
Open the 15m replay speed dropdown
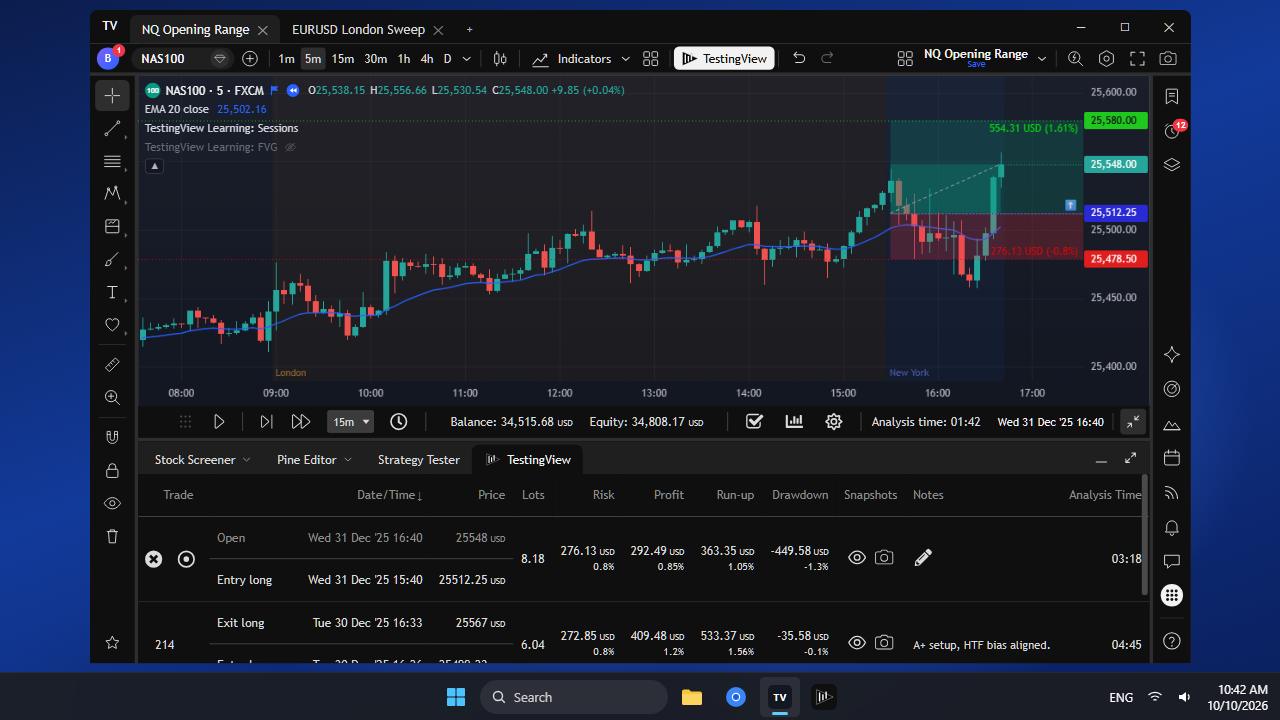(350, 422)
